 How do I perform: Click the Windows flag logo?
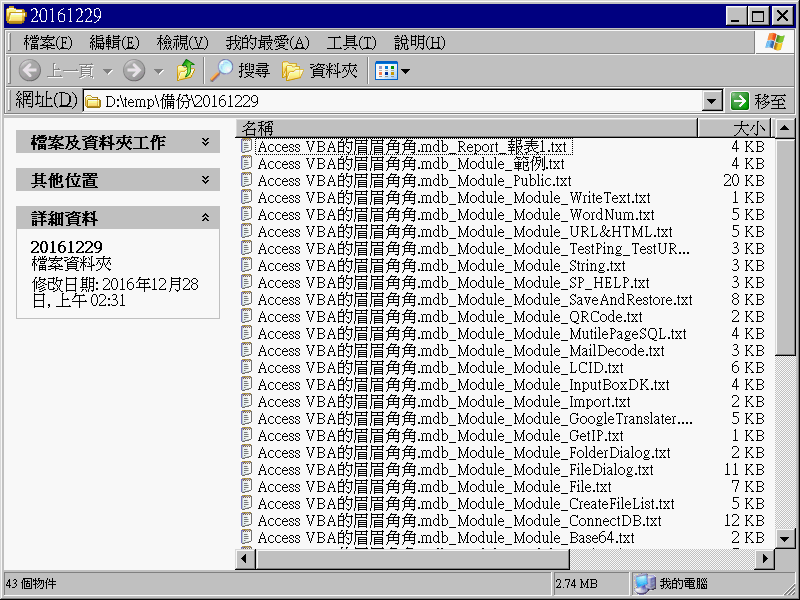point(774,42)
